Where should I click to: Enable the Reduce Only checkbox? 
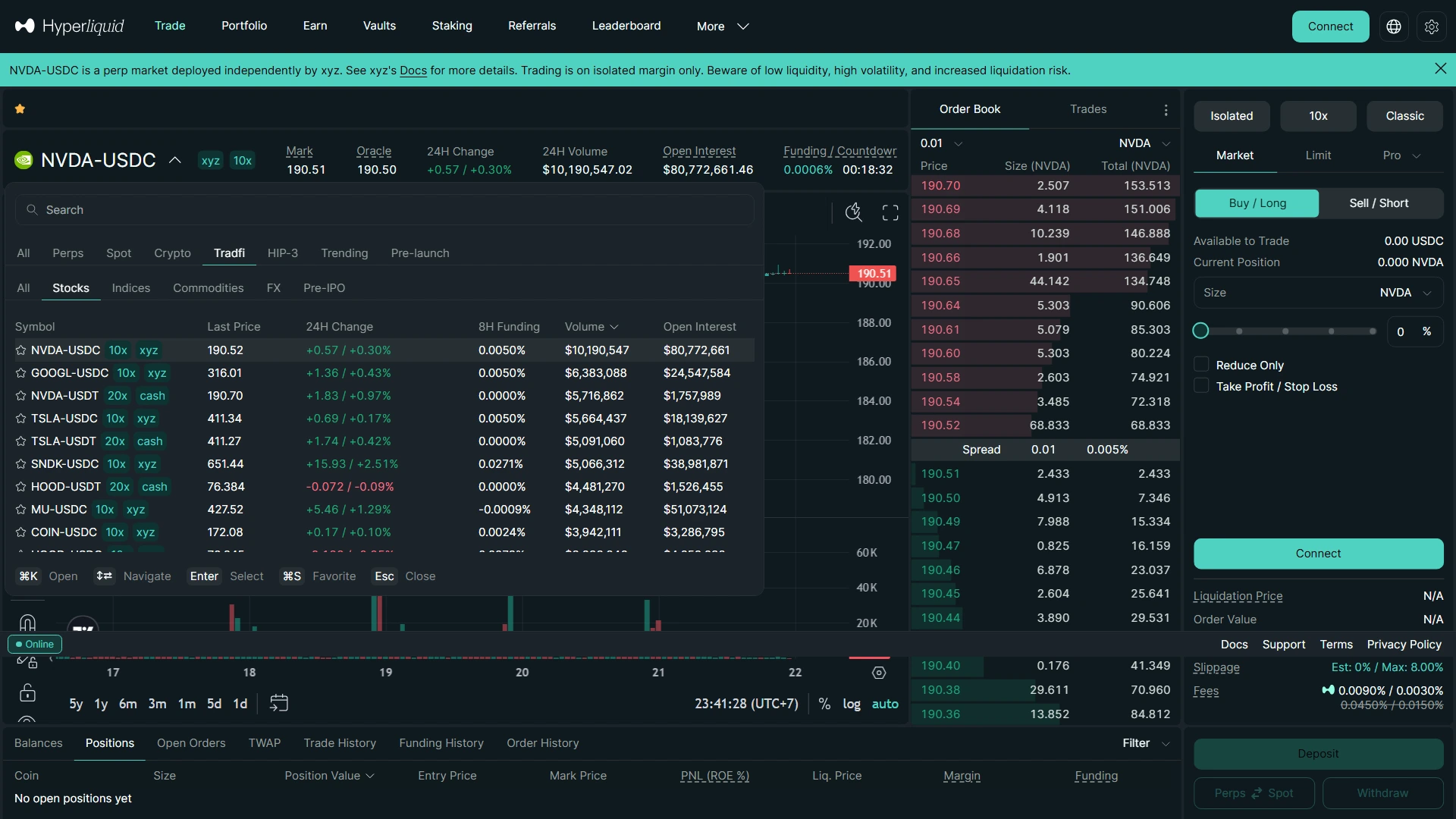(1202, 364)
